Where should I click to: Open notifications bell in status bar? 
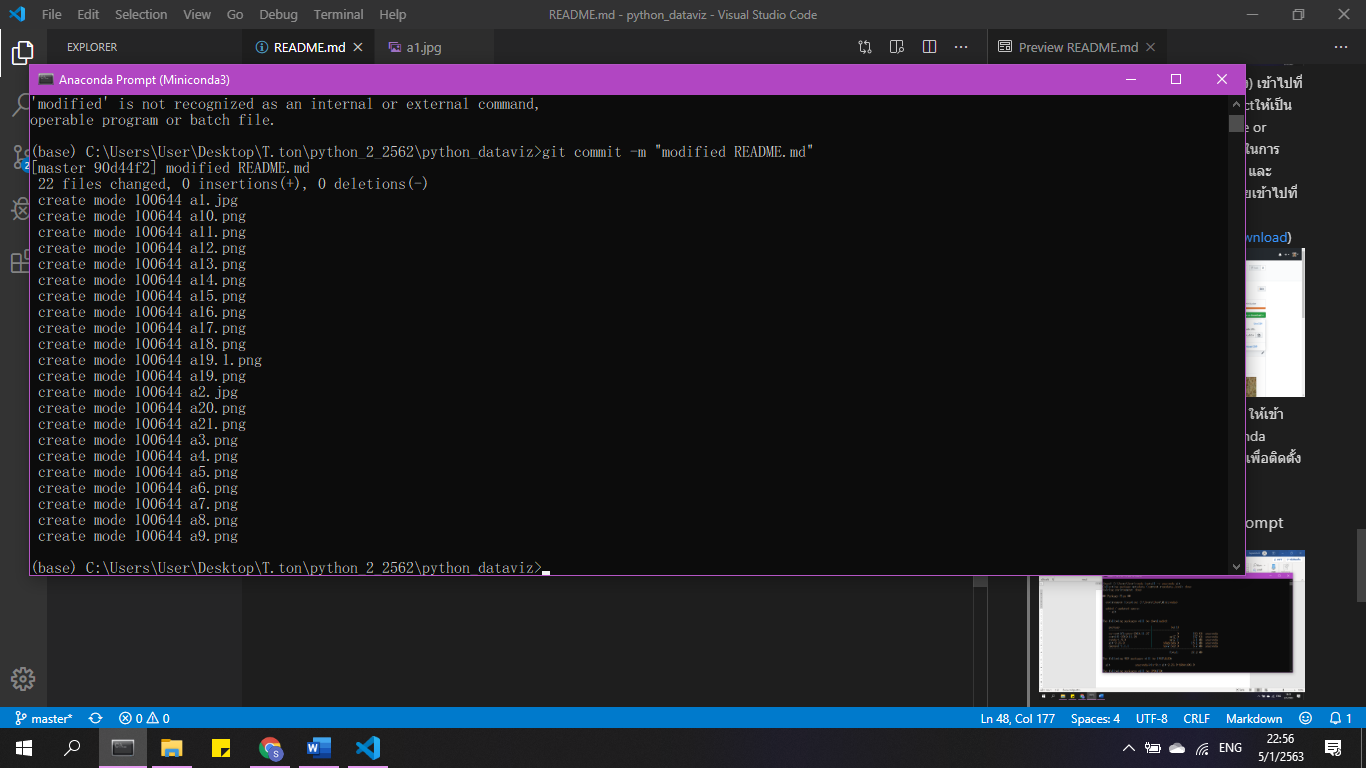[1341, 718]
